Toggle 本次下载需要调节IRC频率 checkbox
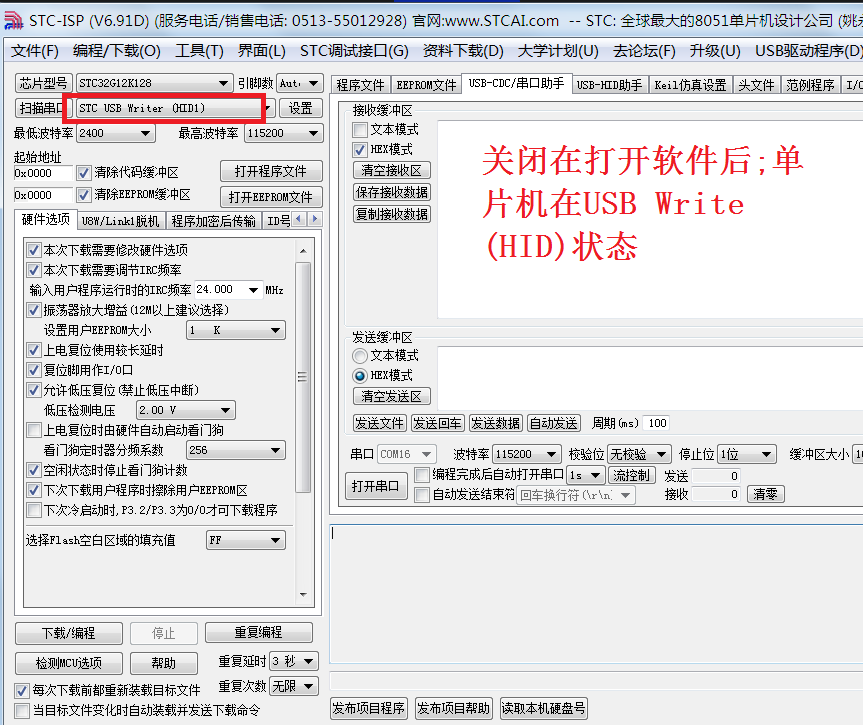The width and height of the screenshot is (863, 725). 34,270
